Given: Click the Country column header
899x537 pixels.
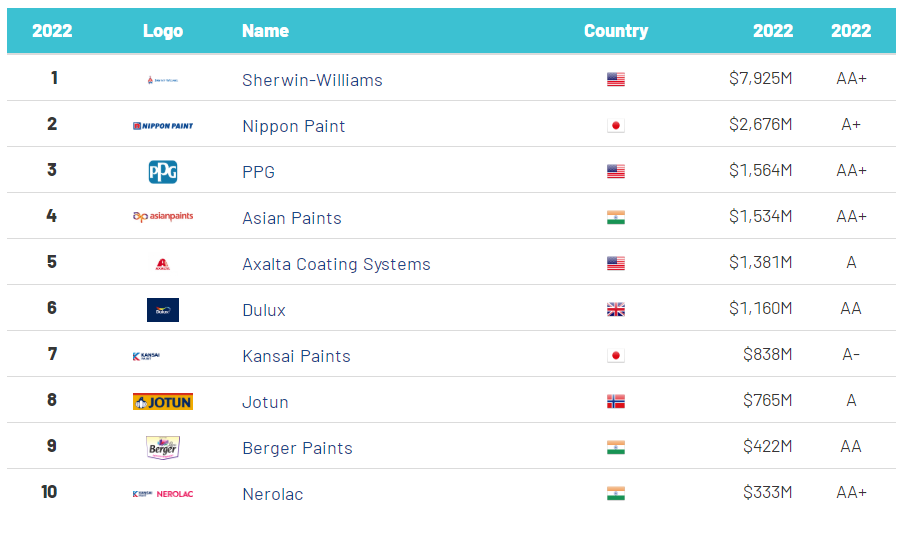Looking at the screenshot, I should tap(616, 31).
